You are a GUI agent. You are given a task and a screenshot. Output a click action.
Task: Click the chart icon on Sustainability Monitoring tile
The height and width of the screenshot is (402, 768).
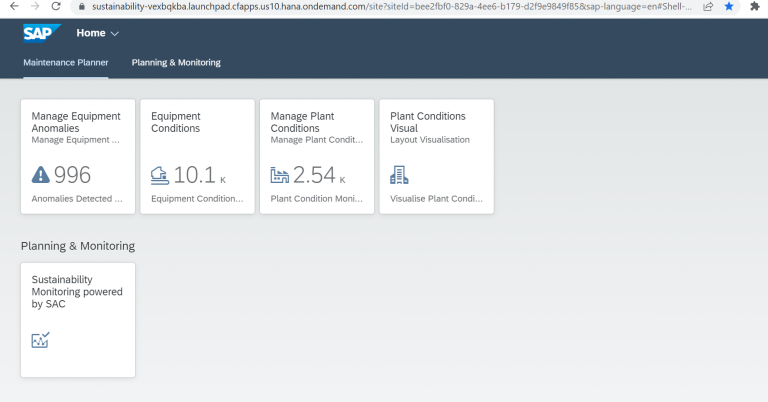41,340
